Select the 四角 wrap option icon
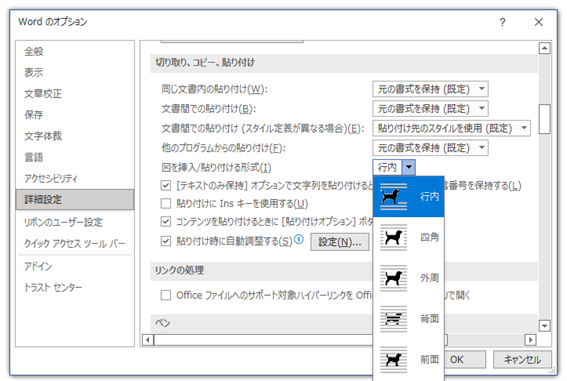Viewport: 567px width, 381px height. click(x=393, y=237)
